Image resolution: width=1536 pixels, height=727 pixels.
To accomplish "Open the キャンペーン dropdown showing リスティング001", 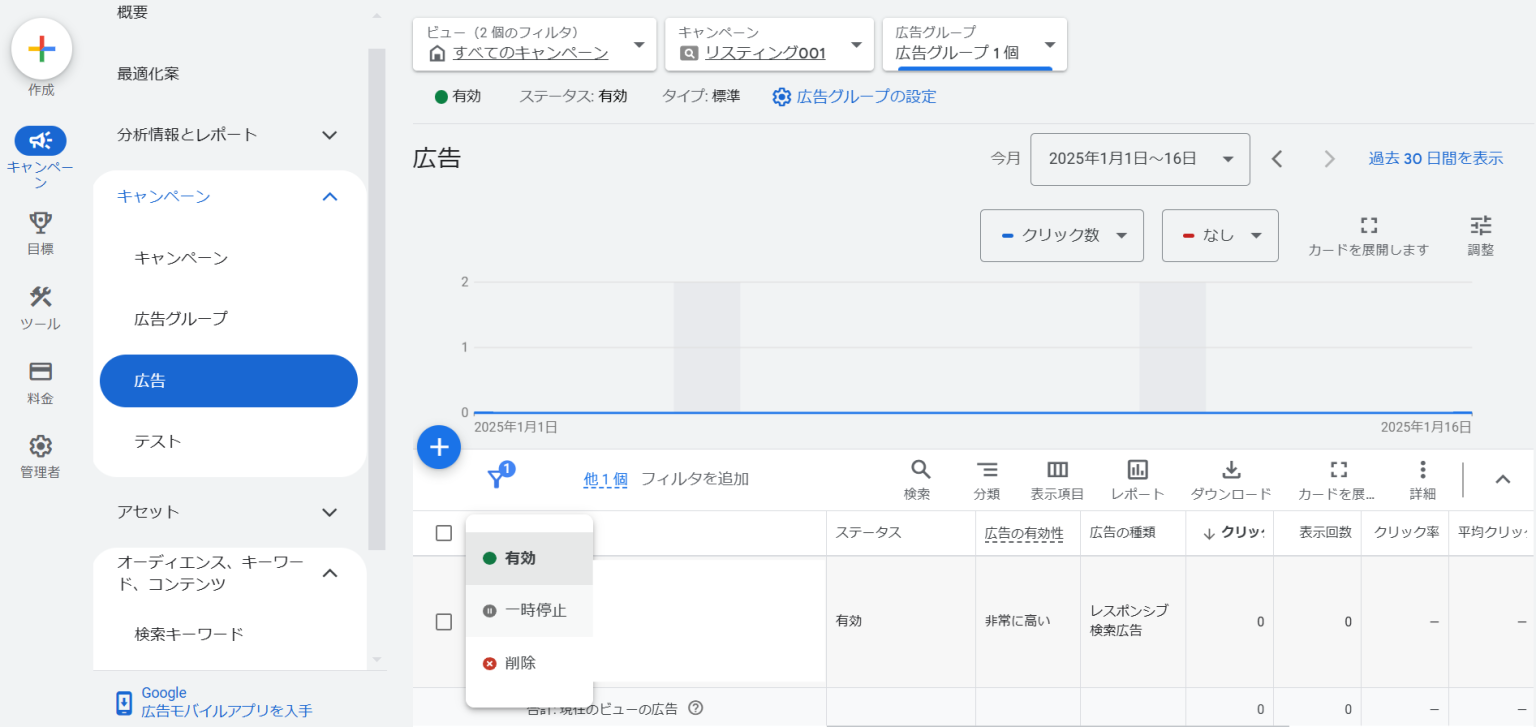I will tap(769, 44).
